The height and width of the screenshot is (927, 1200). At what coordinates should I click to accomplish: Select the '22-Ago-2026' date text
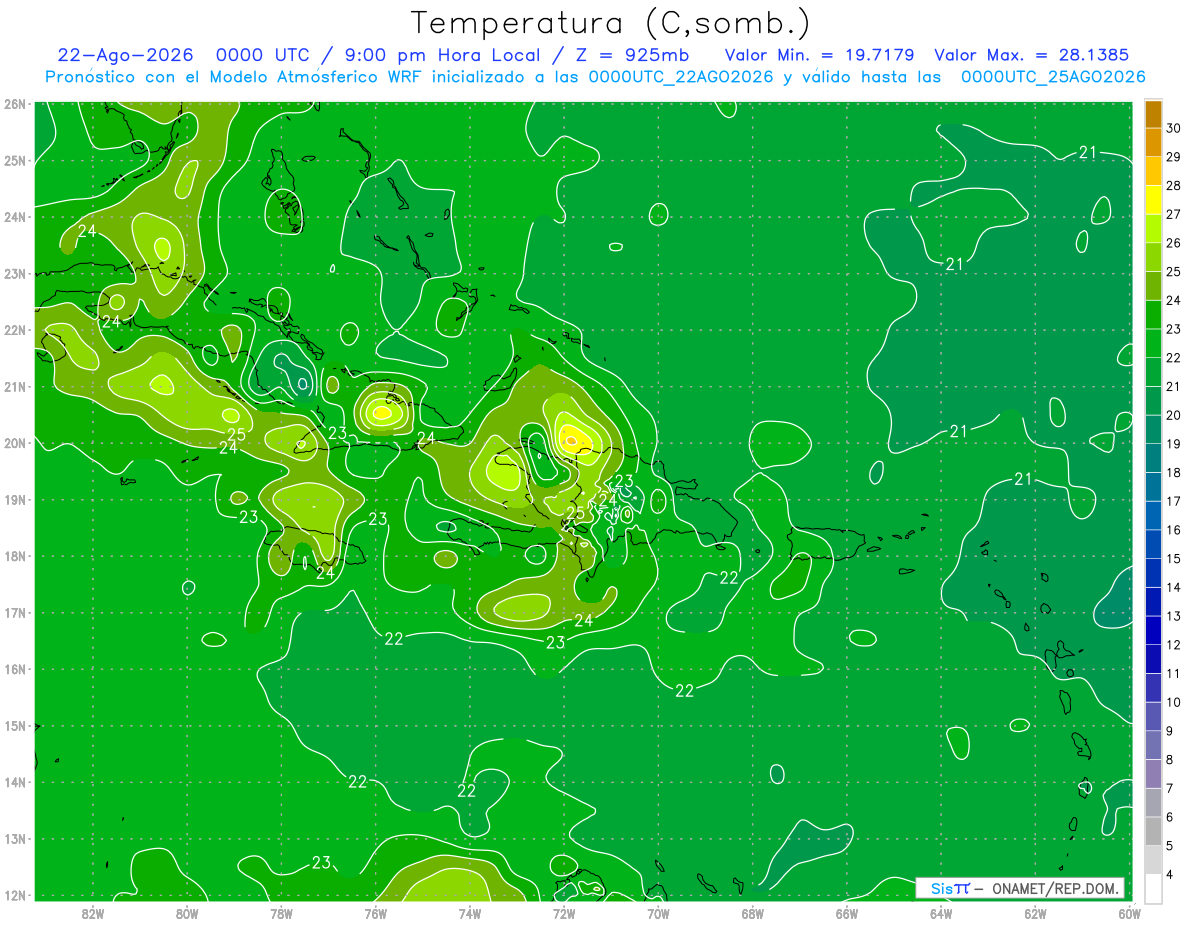125,55
